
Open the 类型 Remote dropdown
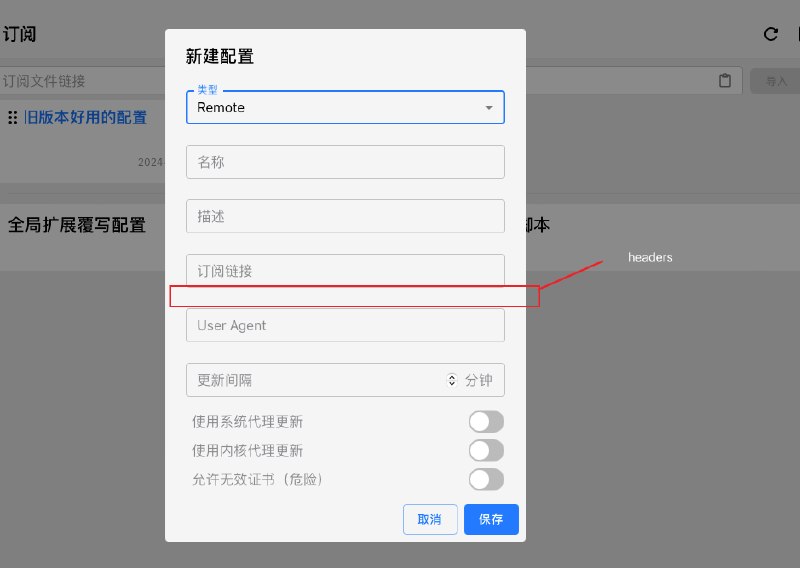point(345,107)
